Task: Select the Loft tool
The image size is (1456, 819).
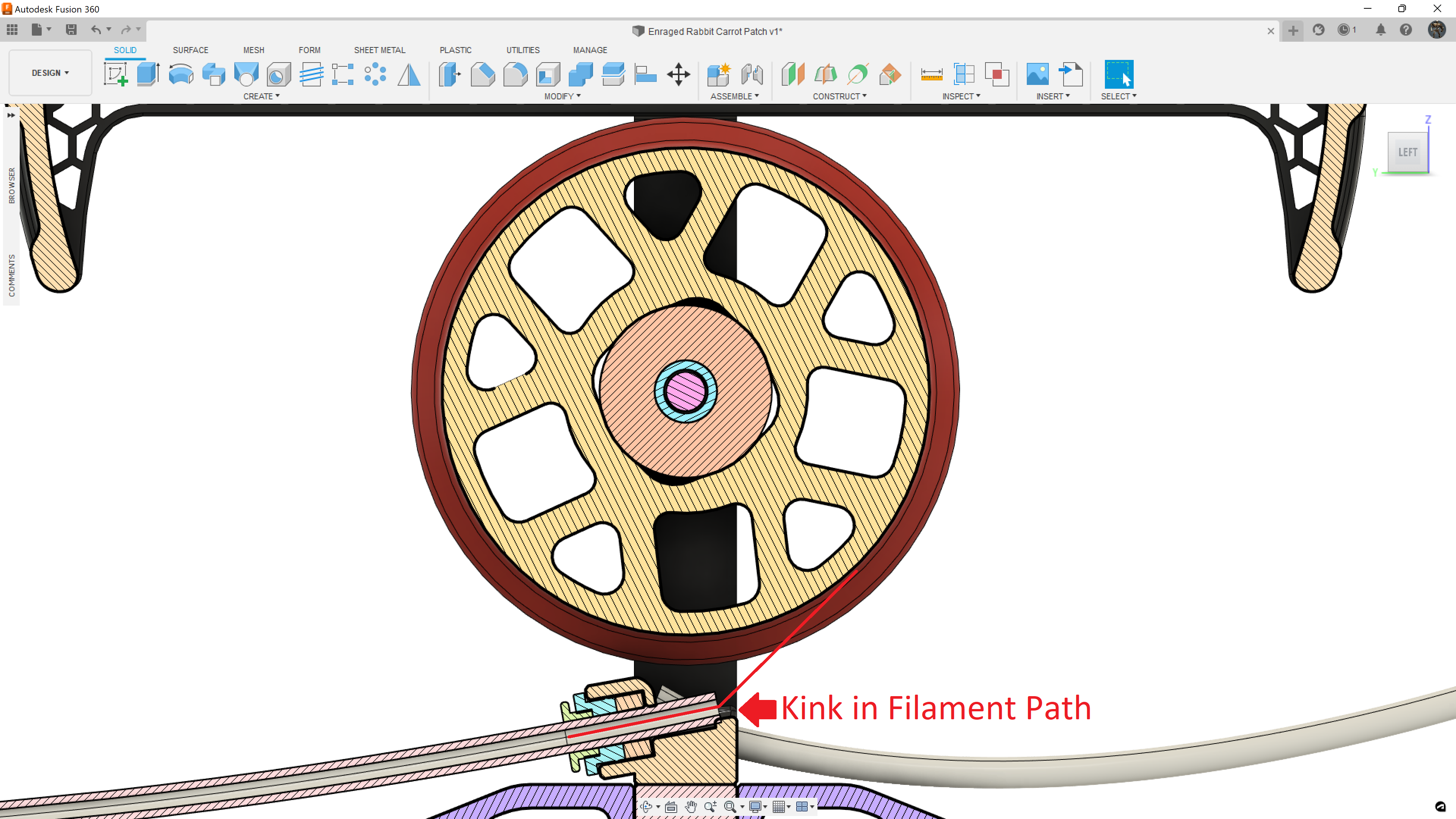Action: [246, 74]
